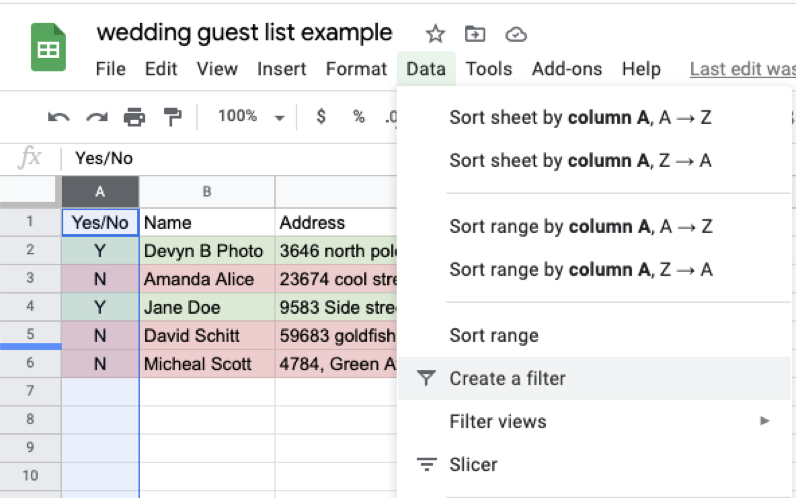Click the formula bar input field
Viewport: 796px width, 498px height.
230,158
